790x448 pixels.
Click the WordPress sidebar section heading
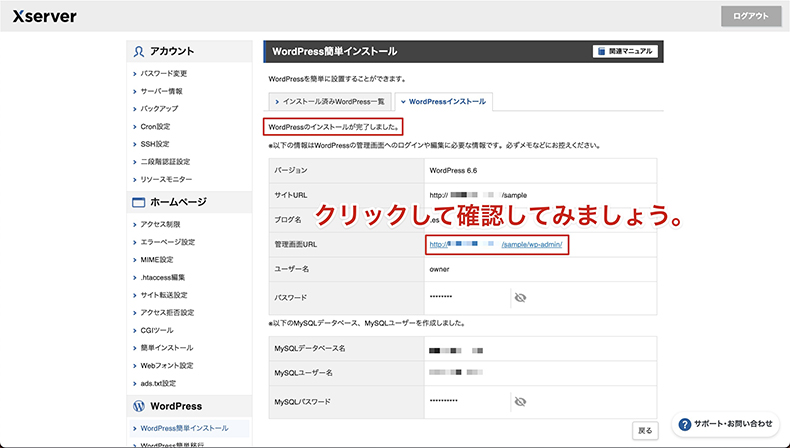(176, 406)
